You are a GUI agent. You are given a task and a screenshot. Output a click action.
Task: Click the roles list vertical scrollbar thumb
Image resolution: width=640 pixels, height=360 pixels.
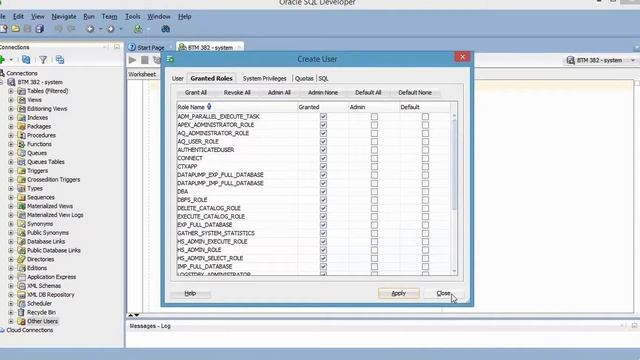454,165
